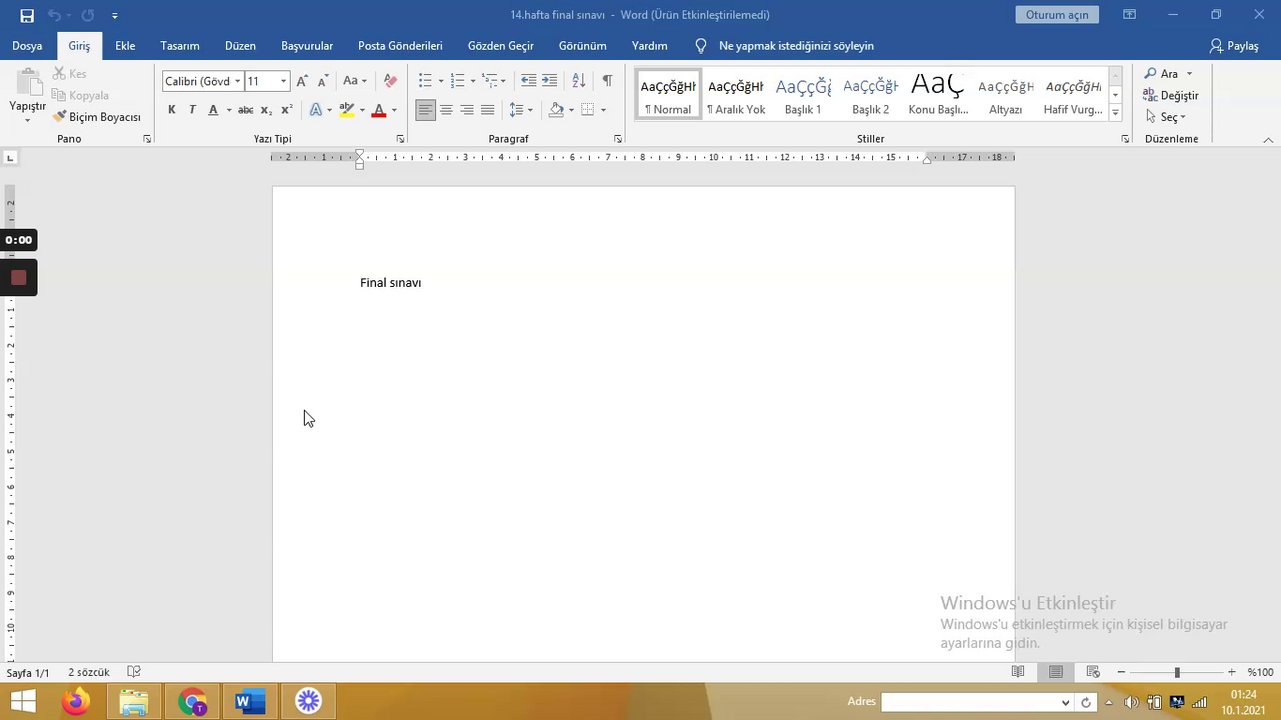Click the ruler tab selector icon

10,157
